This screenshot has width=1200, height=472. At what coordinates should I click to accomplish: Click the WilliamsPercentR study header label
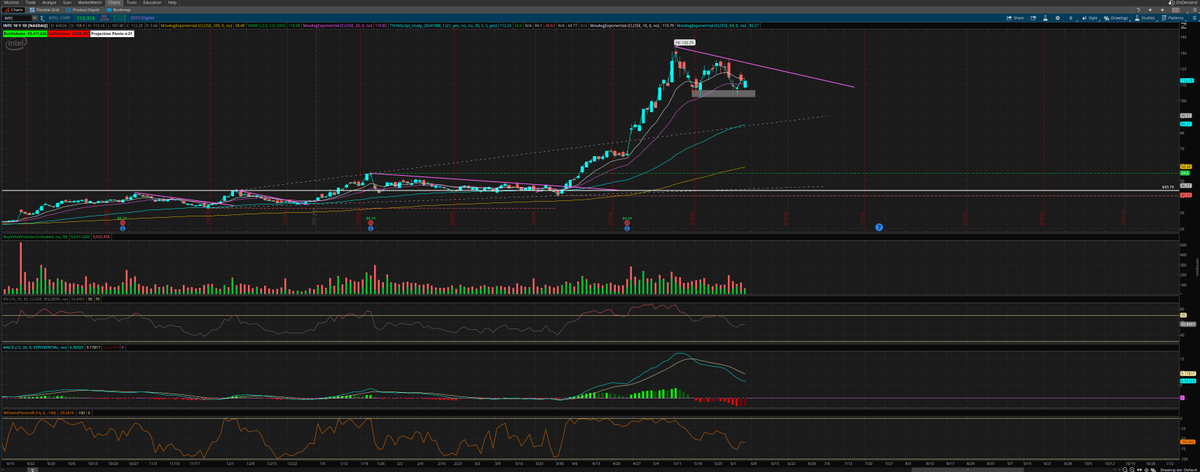[x=28, y=411]
